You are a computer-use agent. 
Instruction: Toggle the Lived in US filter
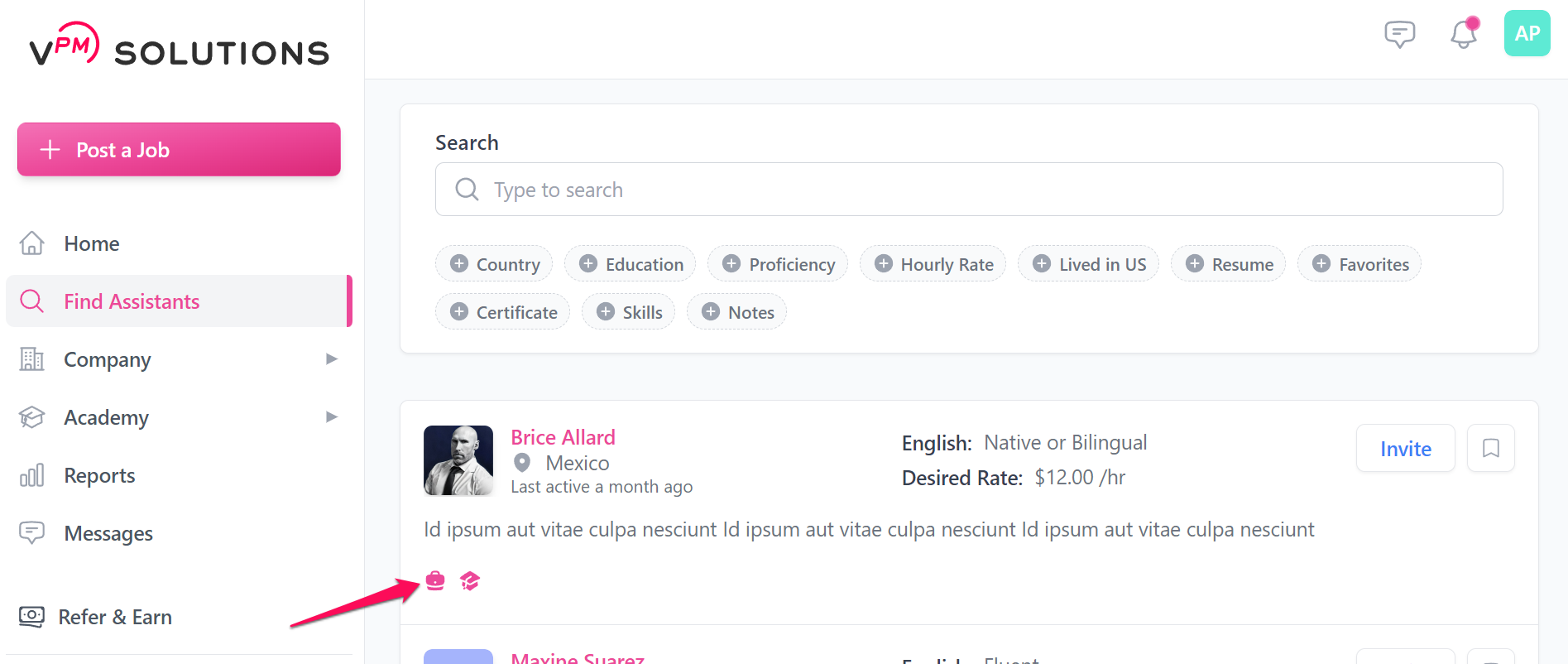tap(1088, 264)
